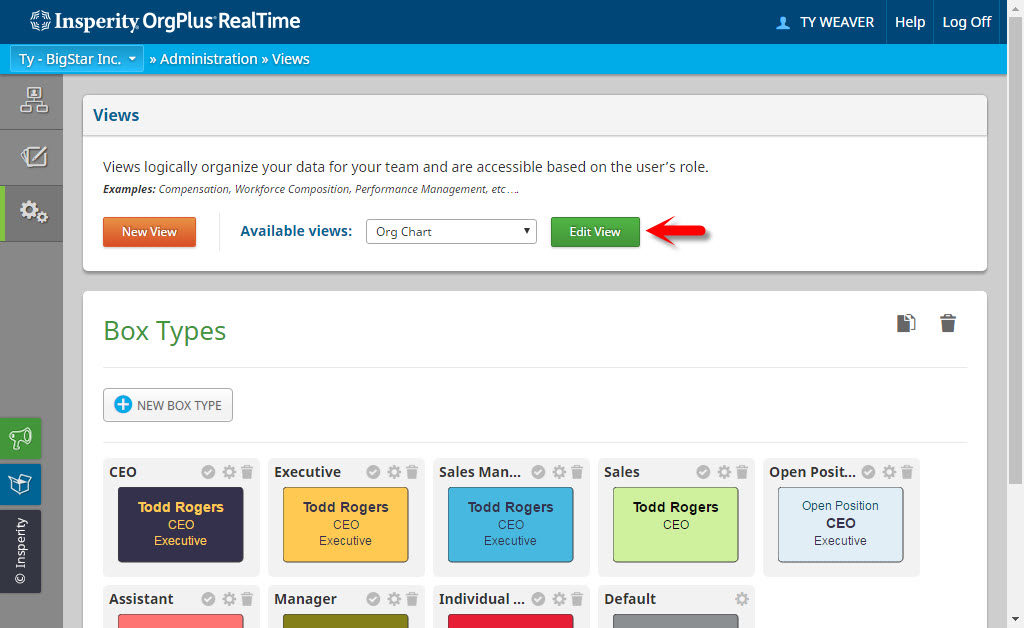
Task: Click the green Edit View button
Action: [595, 232]
